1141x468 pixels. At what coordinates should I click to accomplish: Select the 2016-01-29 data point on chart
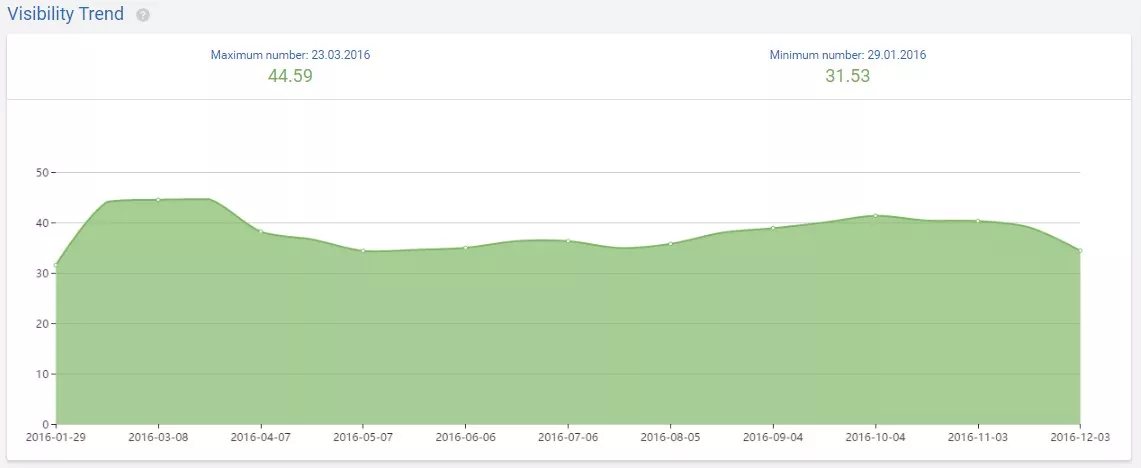pos(56,265)
